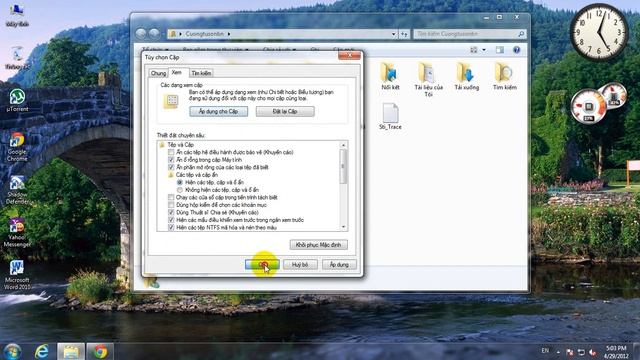The height and width of the screenshot is (360, 640).
Task: Click the 'Áp dụng cho Cặp' button
Action: [218, 111]
